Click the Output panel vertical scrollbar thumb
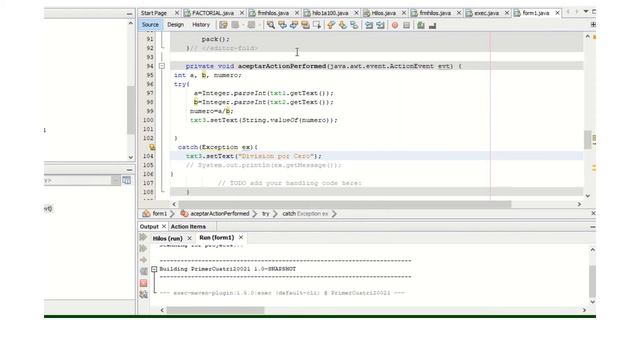The height and width of the screenshot is (360, 640). tap(593, 281)
